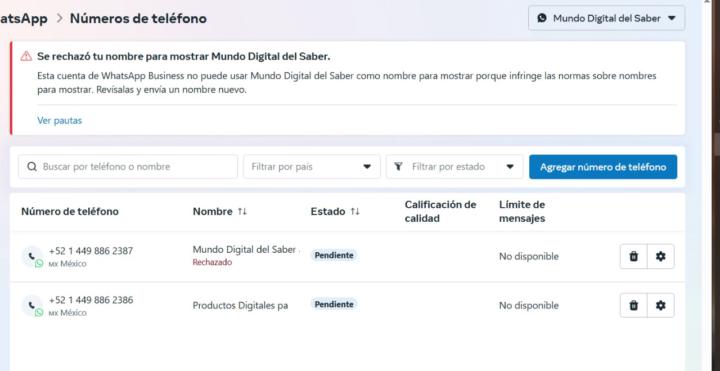The height and width of the screenshot is (371, 720).
Task: Focus the Buscar por teléfono o nombre field
Action: coord(128,167)
